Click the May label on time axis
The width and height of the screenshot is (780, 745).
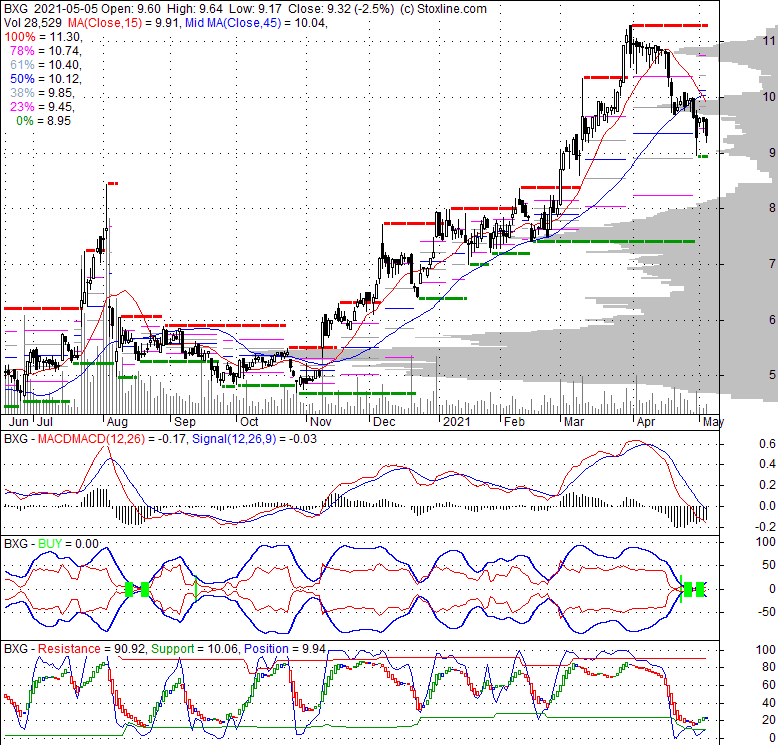(713, 422)
